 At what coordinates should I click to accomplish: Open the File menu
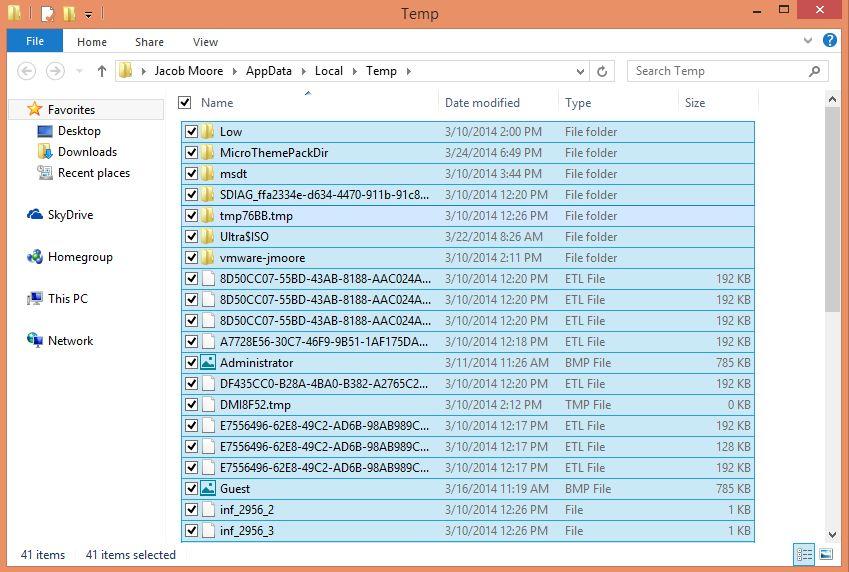click(34, 41)
